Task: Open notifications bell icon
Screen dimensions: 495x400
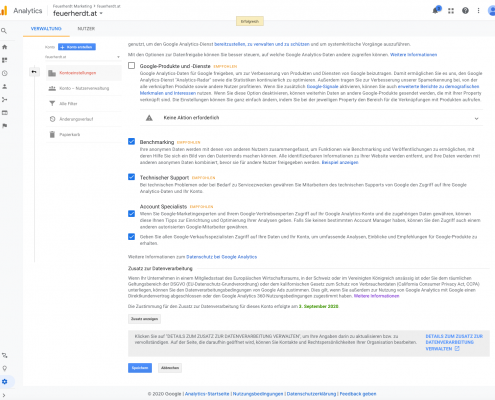Action: pyautogui.click(x=436, y=10)
